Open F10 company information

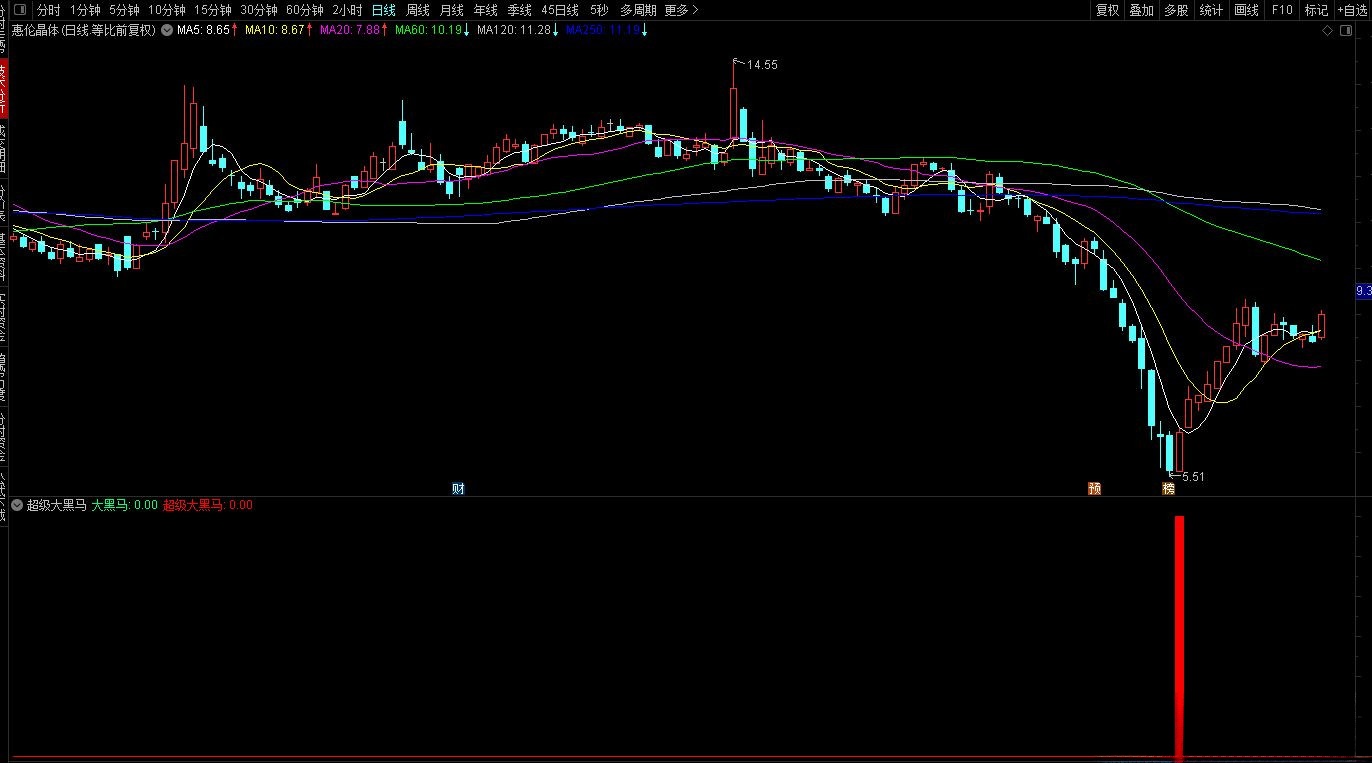point(1281,10)
